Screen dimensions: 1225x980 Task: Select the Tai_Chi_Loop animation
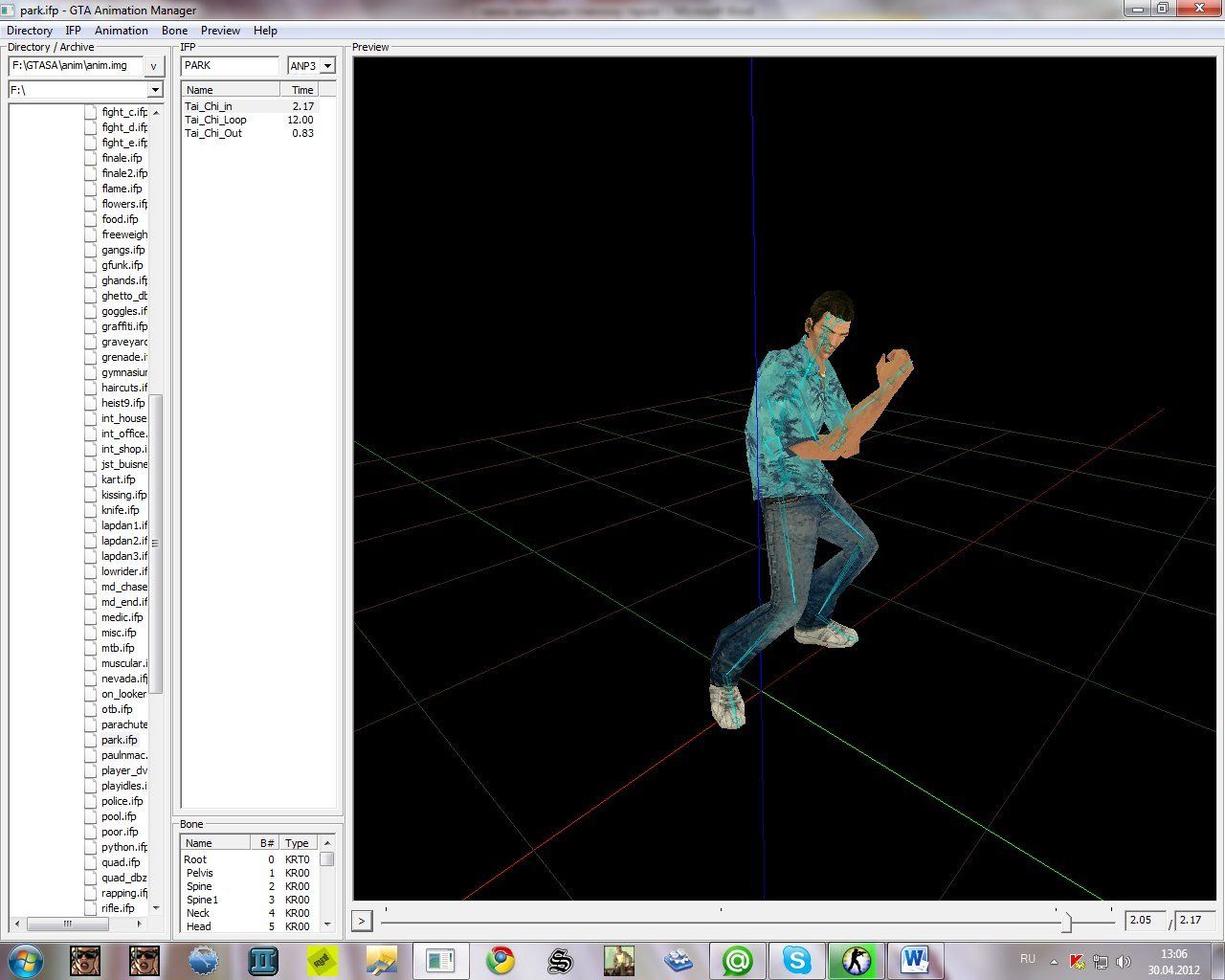[250, 120]
